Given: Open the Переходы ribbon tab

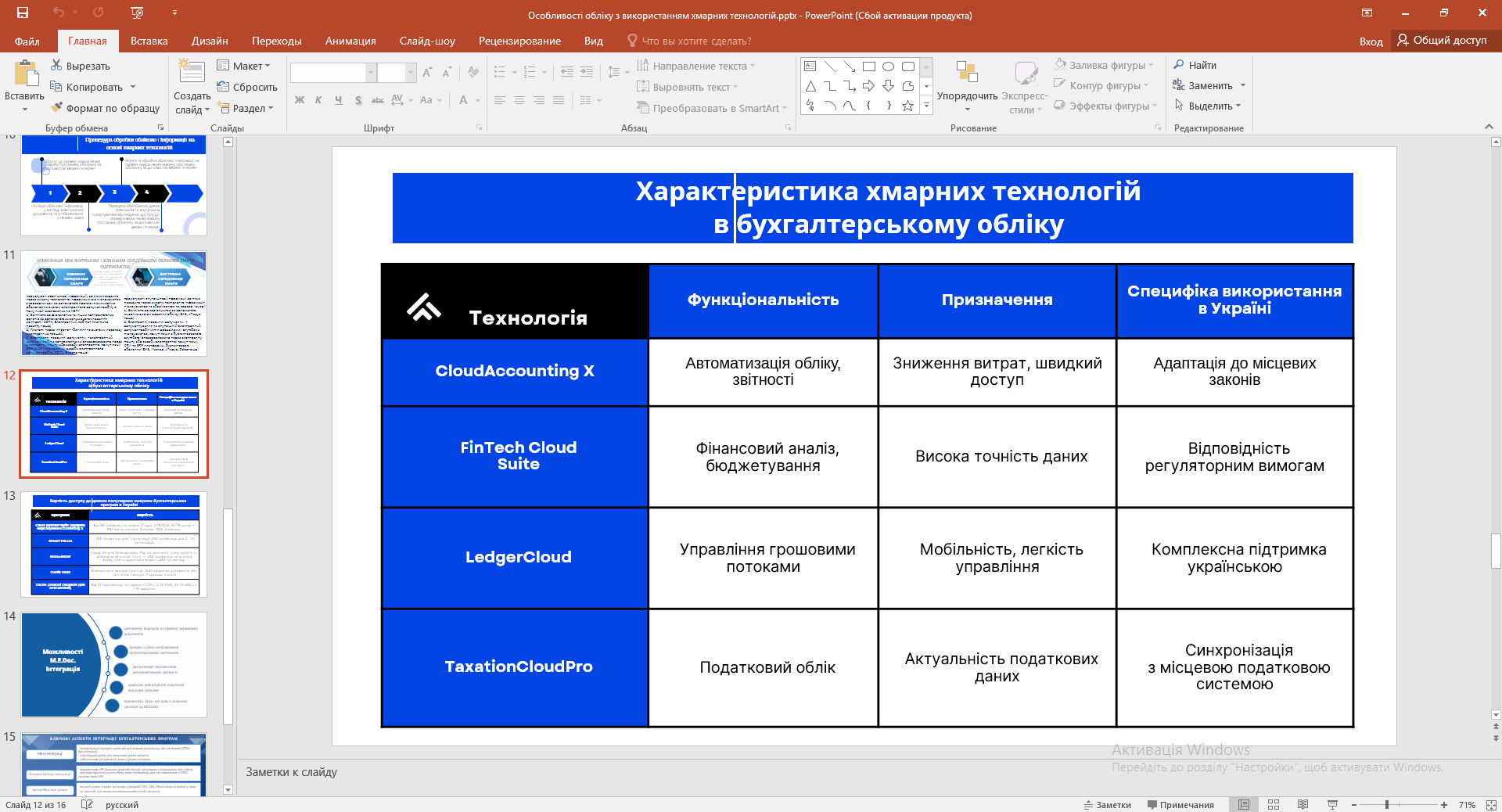Looking at the screenshot, I should [x=277, y=41].
